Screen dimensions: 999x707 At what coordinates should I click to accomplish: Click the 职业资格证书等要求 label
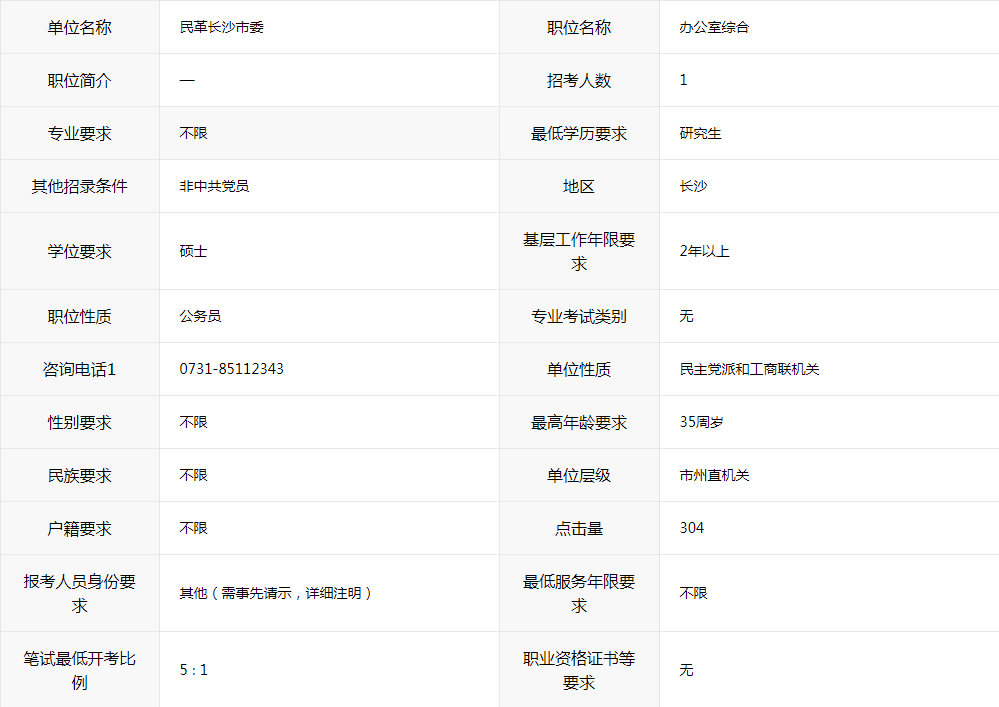pyautogui.click(x=579, y=670)
